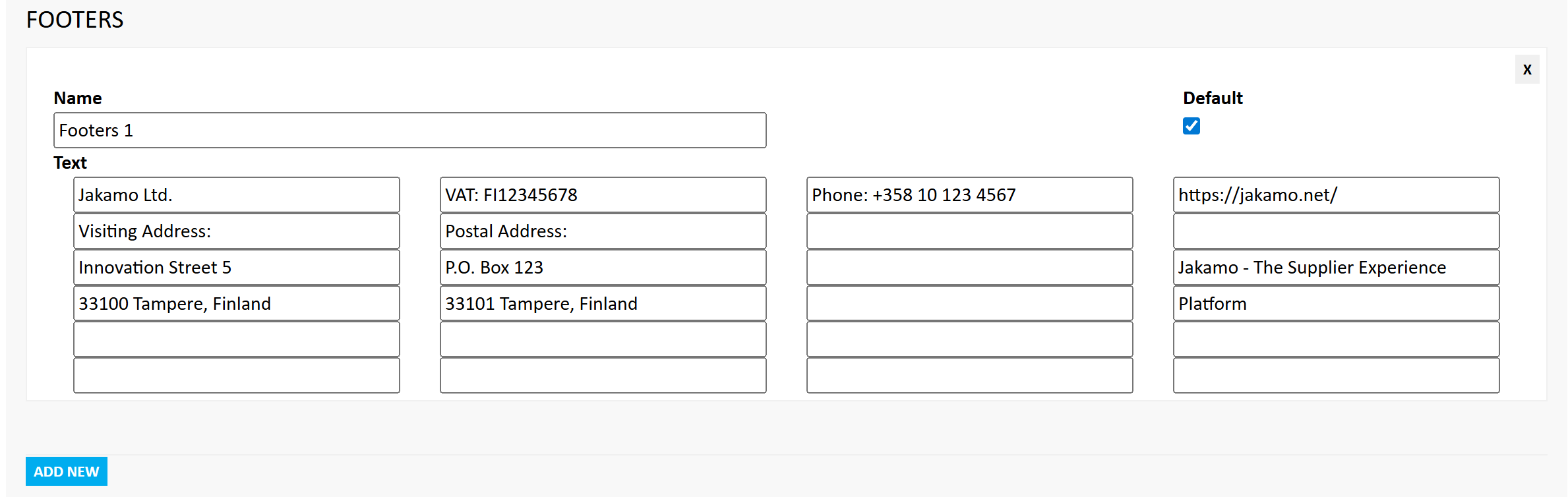Screen dimensions: 1568x497
Task: Click the Visiting Address: text field
Action: (x=237, y=231)
